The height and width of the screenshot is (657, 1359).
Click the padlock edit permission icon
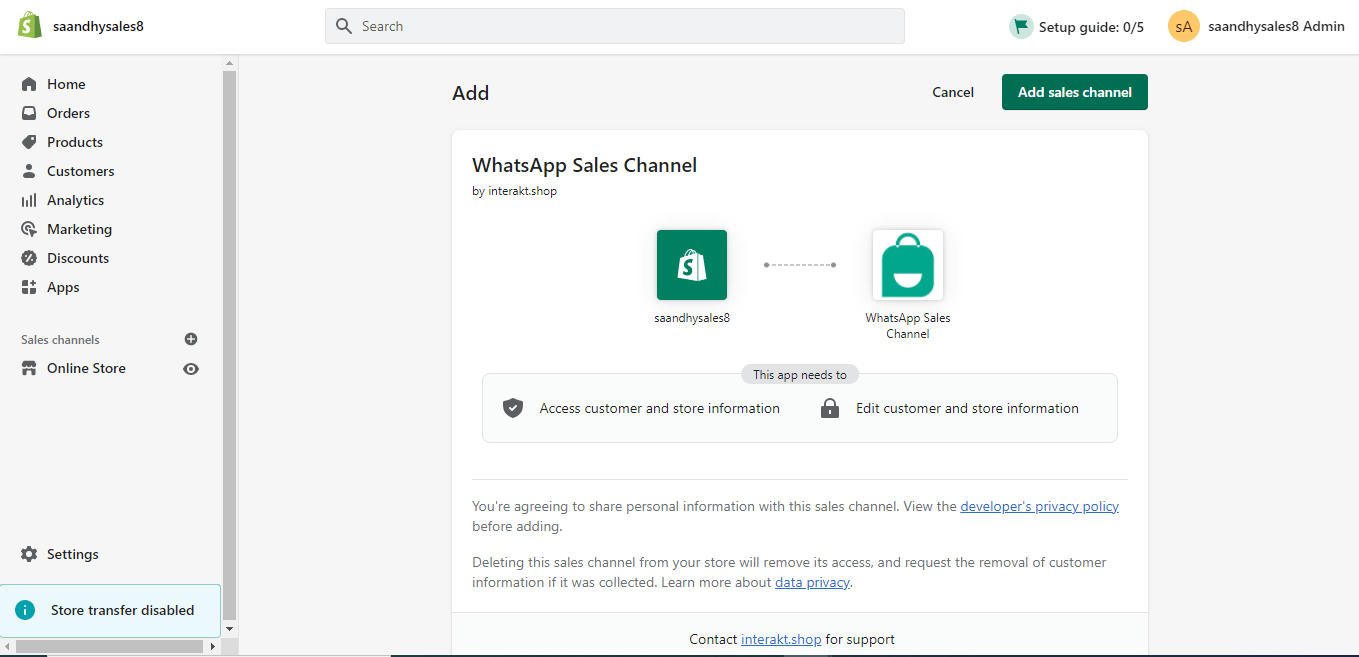(830, 408)
